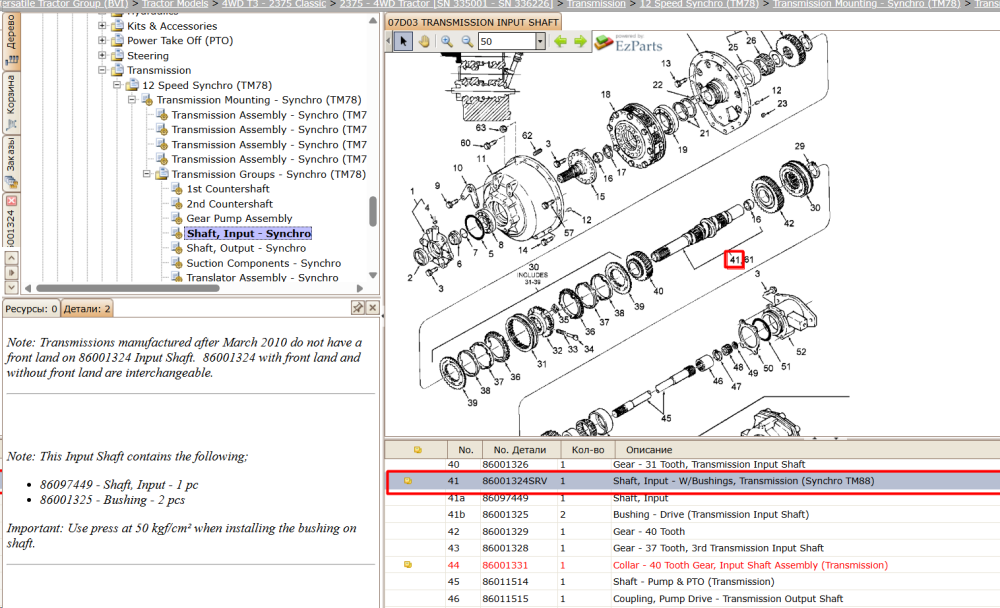Expand the Steering tree node
1000x608 pixels.
tap(102, 56)
